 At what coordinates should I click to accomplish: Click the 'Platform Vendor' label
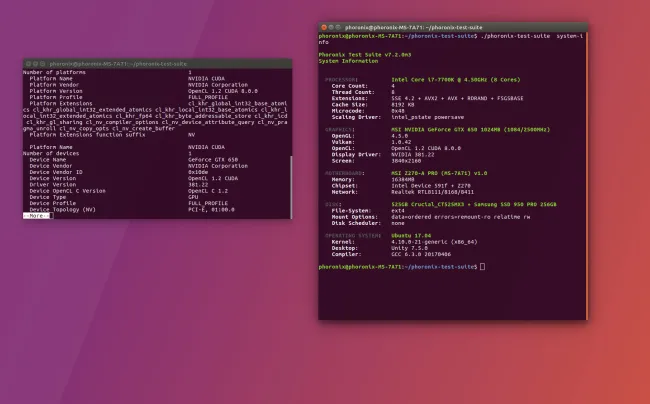(54, 85)
